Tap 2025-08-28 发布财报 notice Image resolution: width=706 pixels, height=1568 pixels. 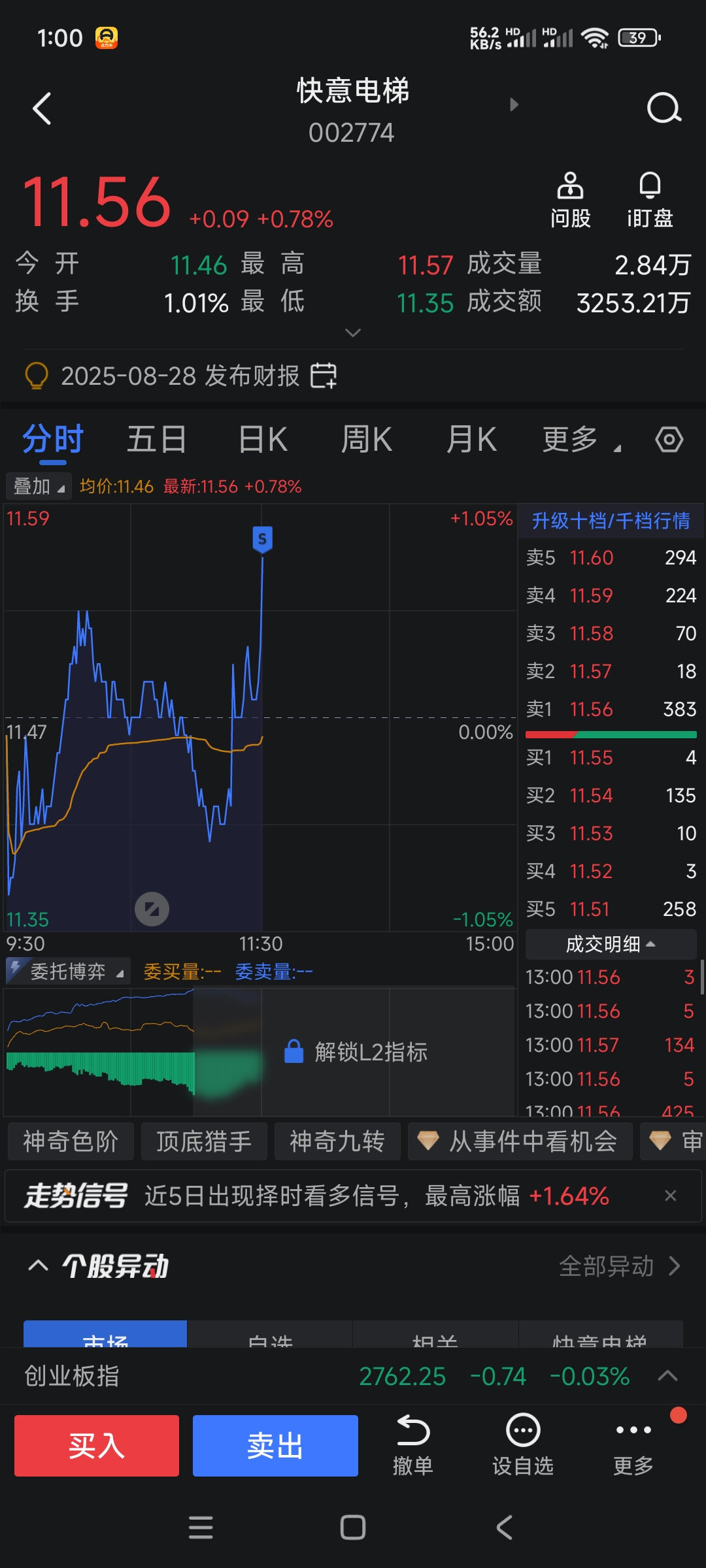pyautogui.click(x=180, y=376)
